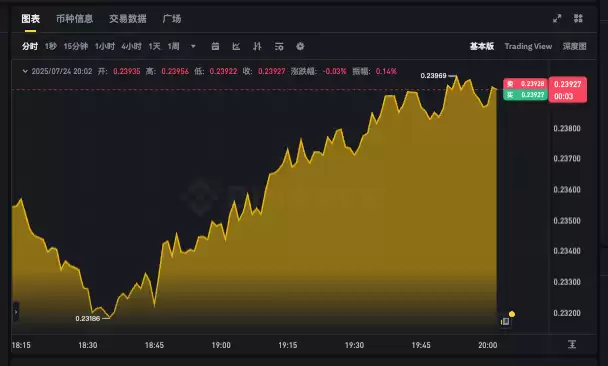
Task: Switch to the 图表 tab
Action: pyautogui.click(x=30, y=19)
